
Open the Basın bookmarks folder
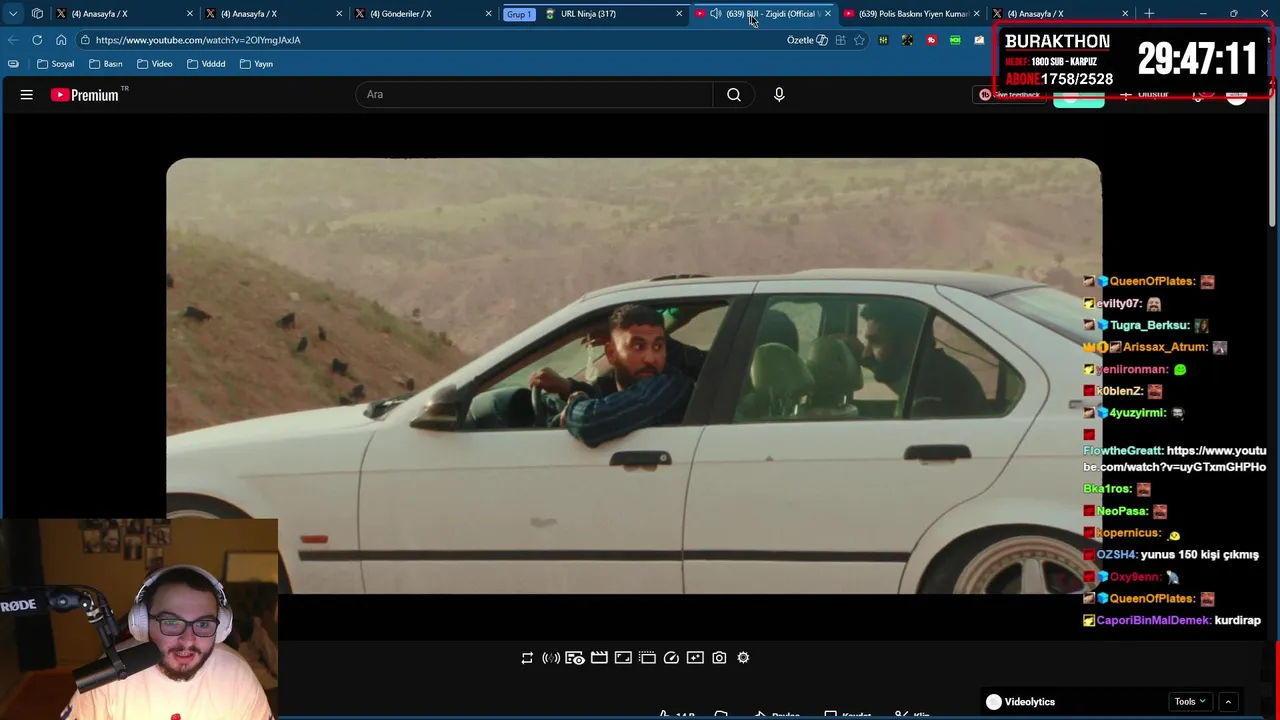coord(105,64)
